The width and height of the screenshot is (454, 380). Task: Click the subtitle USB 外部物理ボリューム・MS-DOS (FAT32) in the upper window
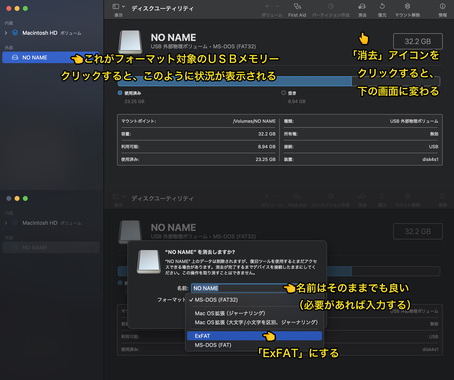(x=203, y=46)
